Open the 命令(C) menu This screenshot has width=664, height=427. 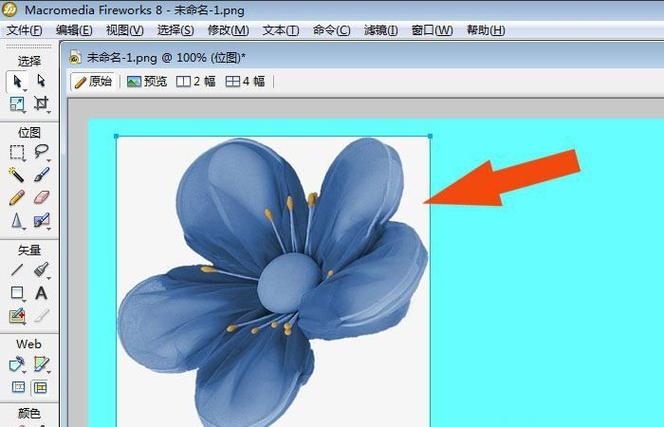331,30
